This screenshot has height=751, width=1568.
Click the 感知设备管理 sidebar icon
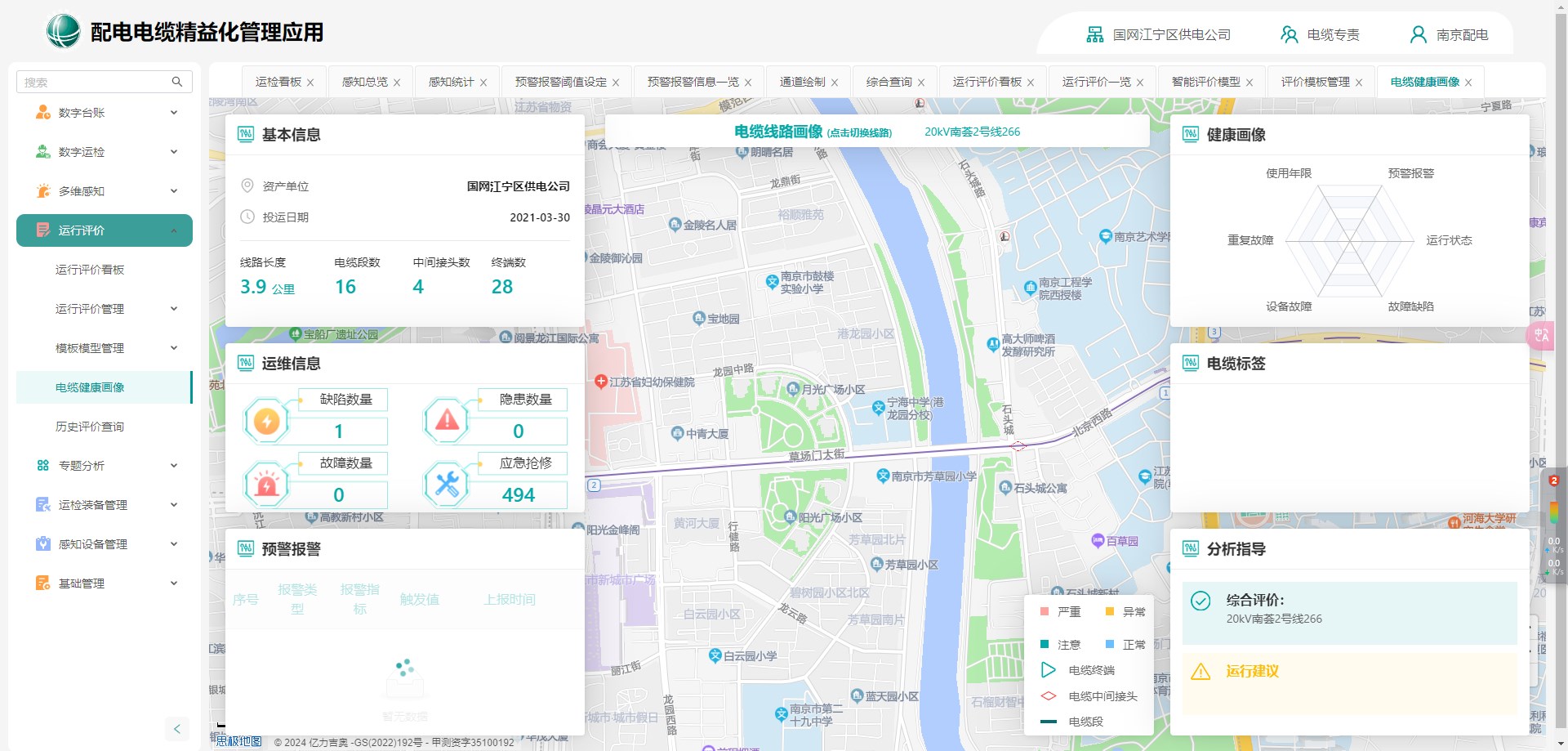click(43, 543)
